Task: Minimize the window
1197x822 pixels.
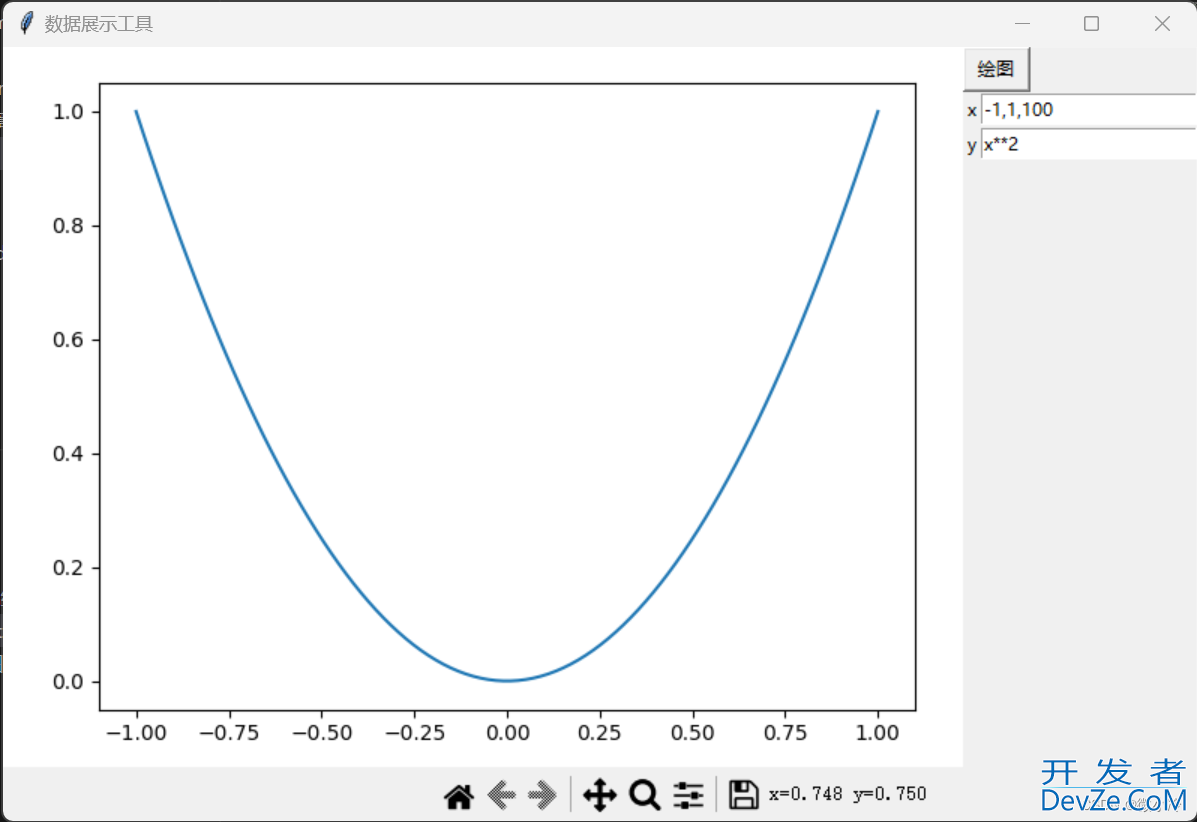Action: coord(1022,24)
